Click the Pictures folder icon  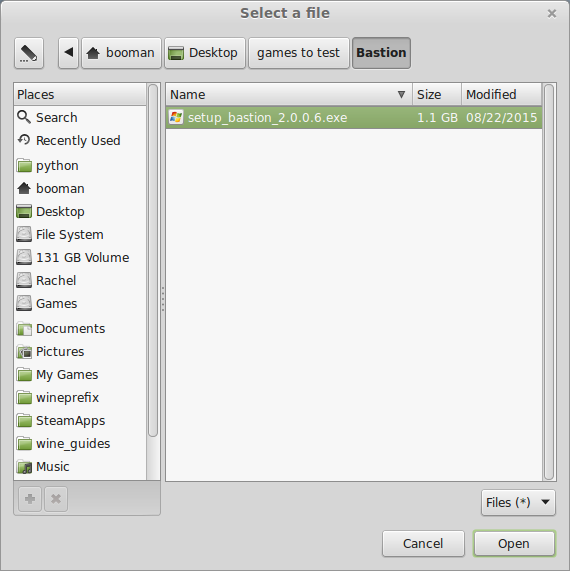24,352
